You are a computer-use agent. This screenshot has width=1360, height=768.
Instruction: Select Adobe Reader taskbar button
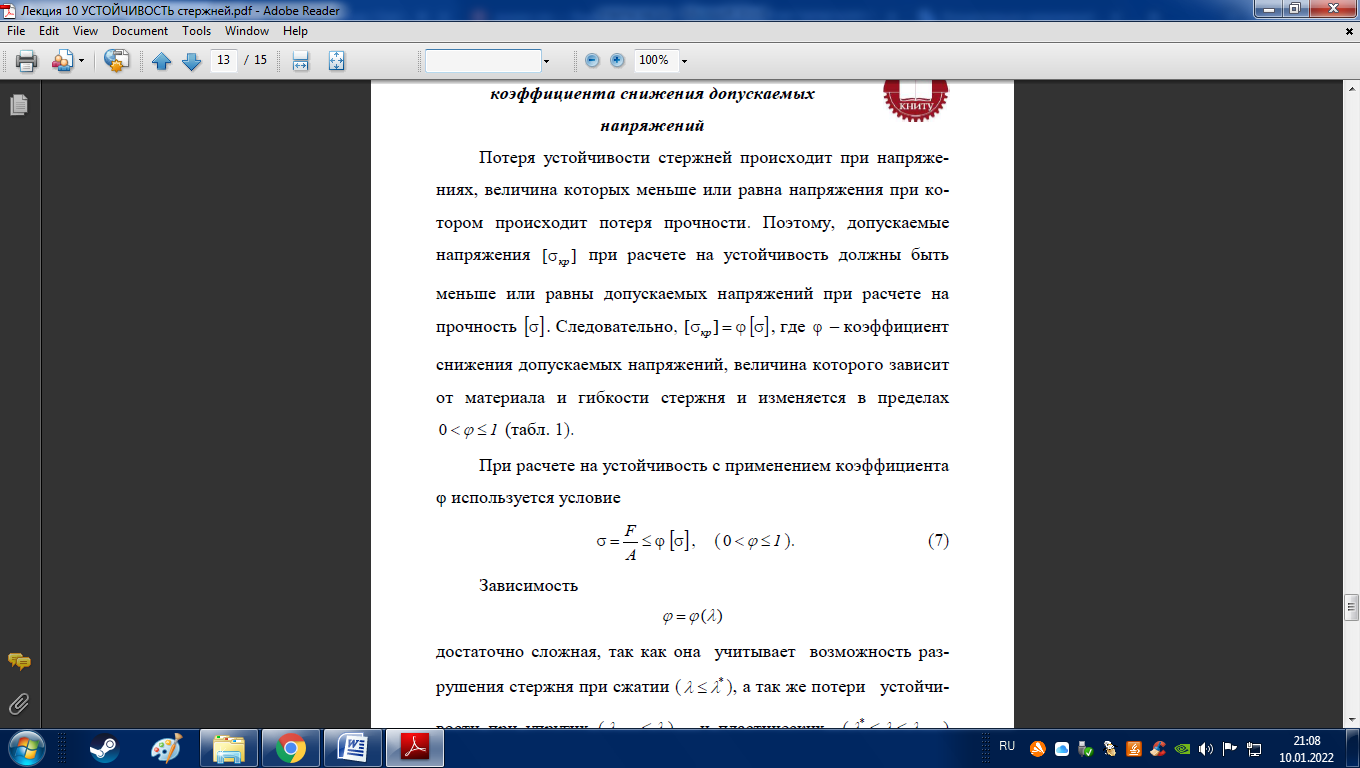[415, 748]
